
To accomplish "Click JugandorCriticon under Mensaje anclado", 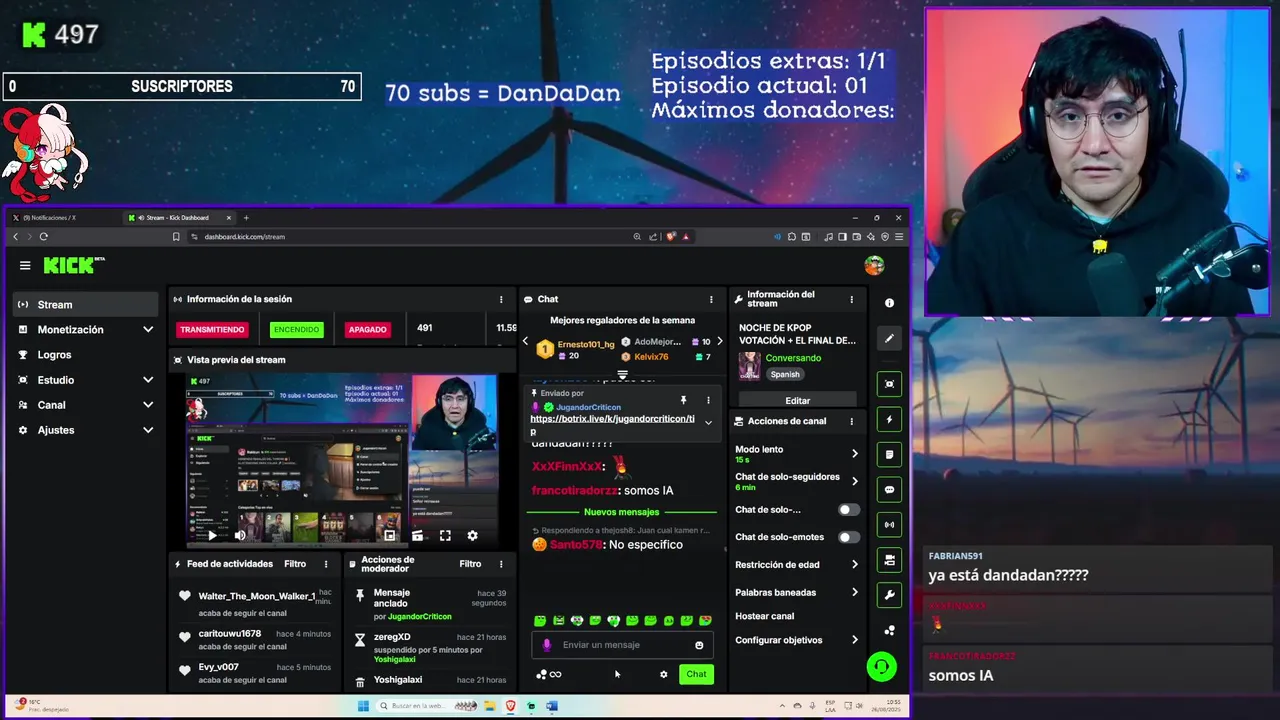I will [419, 616].
